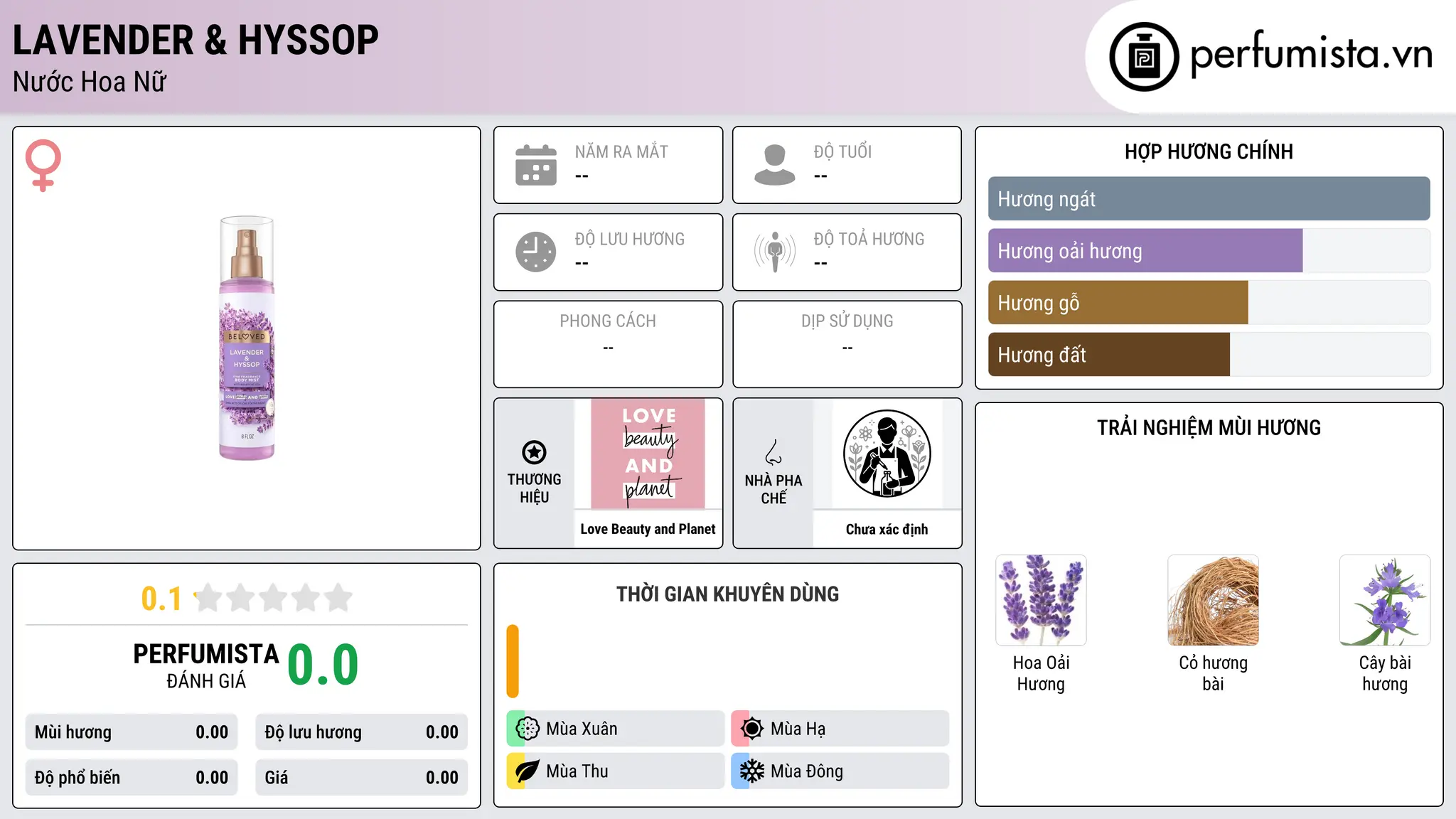
Task: Click the Độ toả hương label
Action: pyautogui.click(x=869, y=239)
